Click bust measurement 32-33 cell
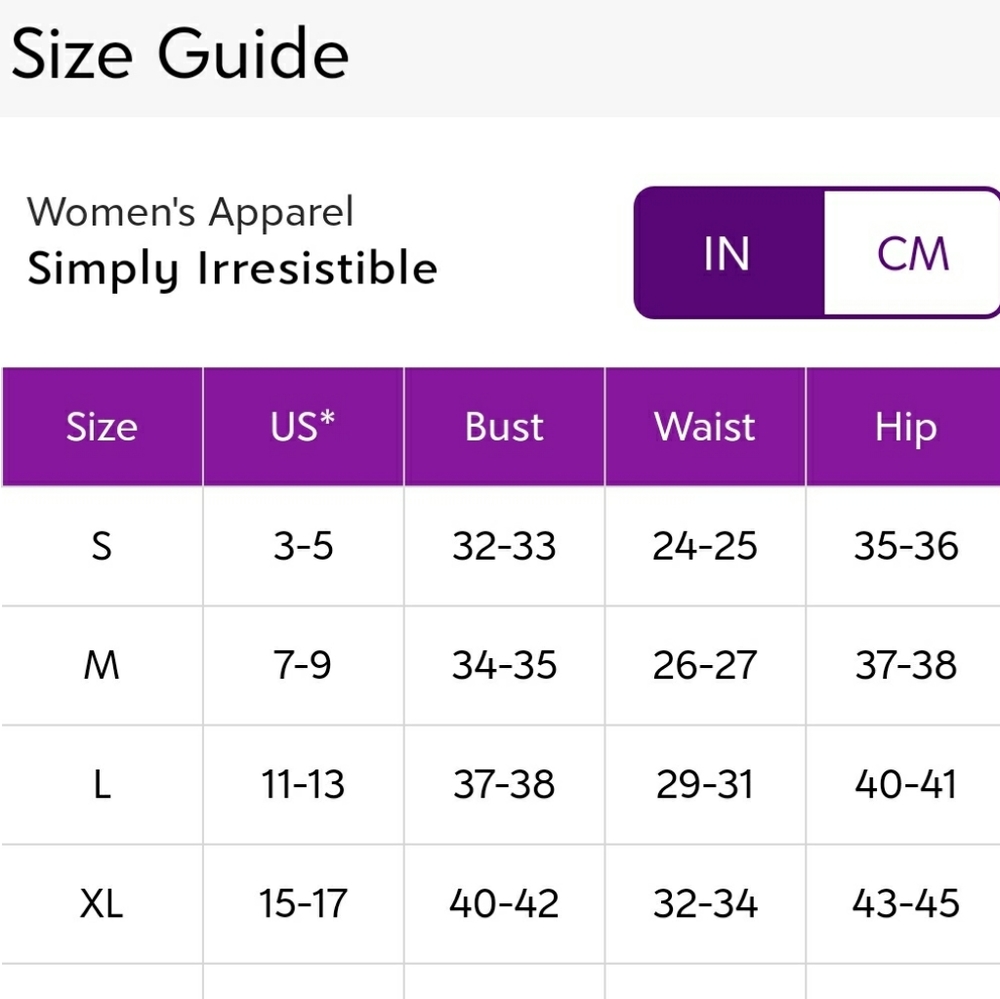 [x=504, y=546]
